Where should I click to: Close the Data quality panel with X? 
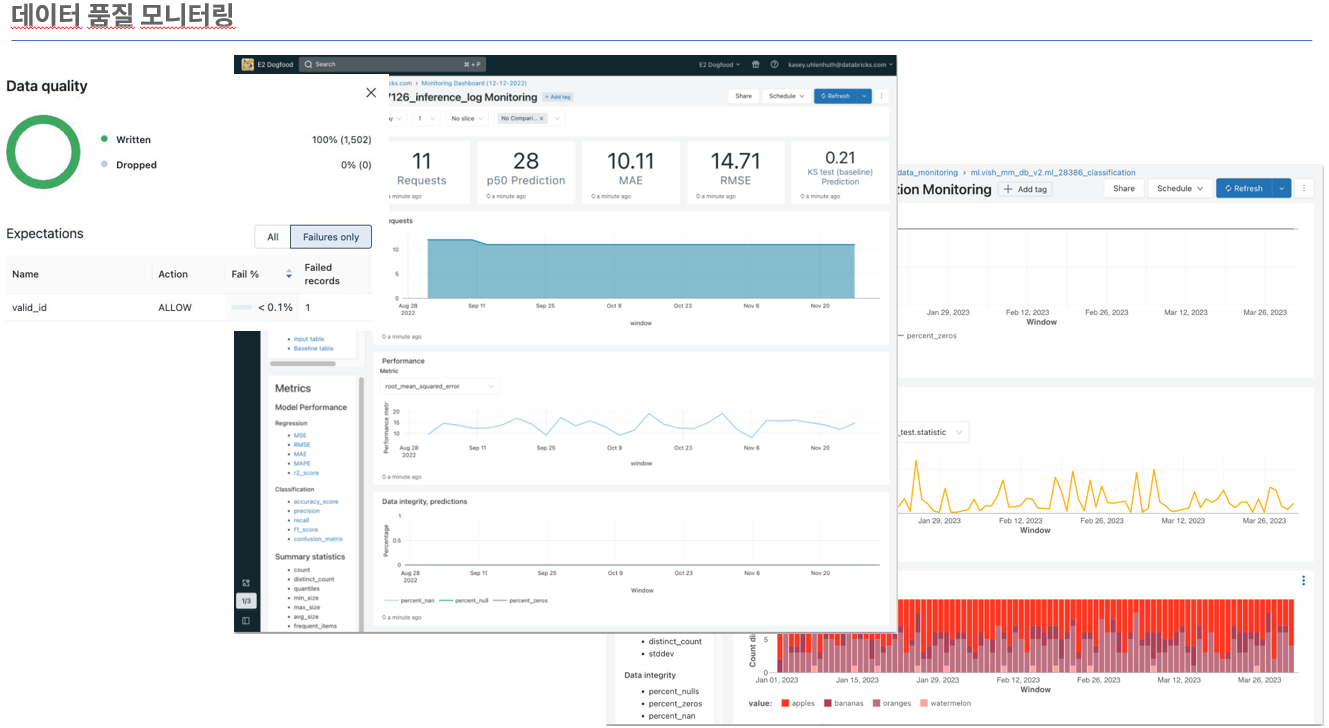point(371,93)
